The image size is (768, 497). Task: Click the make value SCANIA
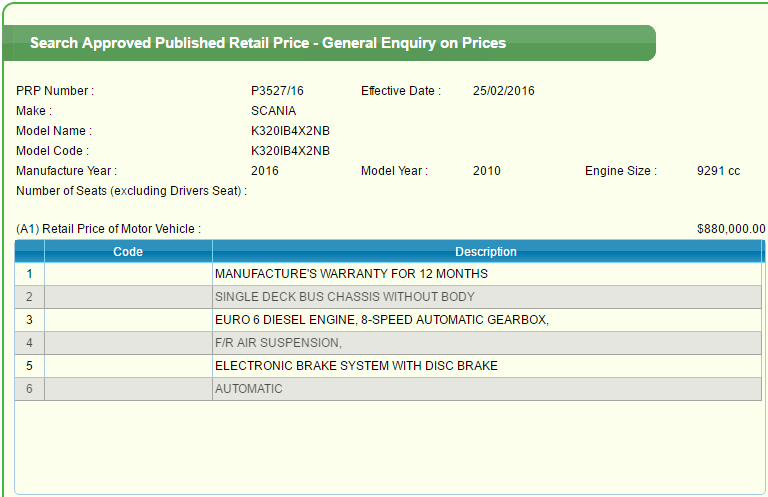click(273, 111)
